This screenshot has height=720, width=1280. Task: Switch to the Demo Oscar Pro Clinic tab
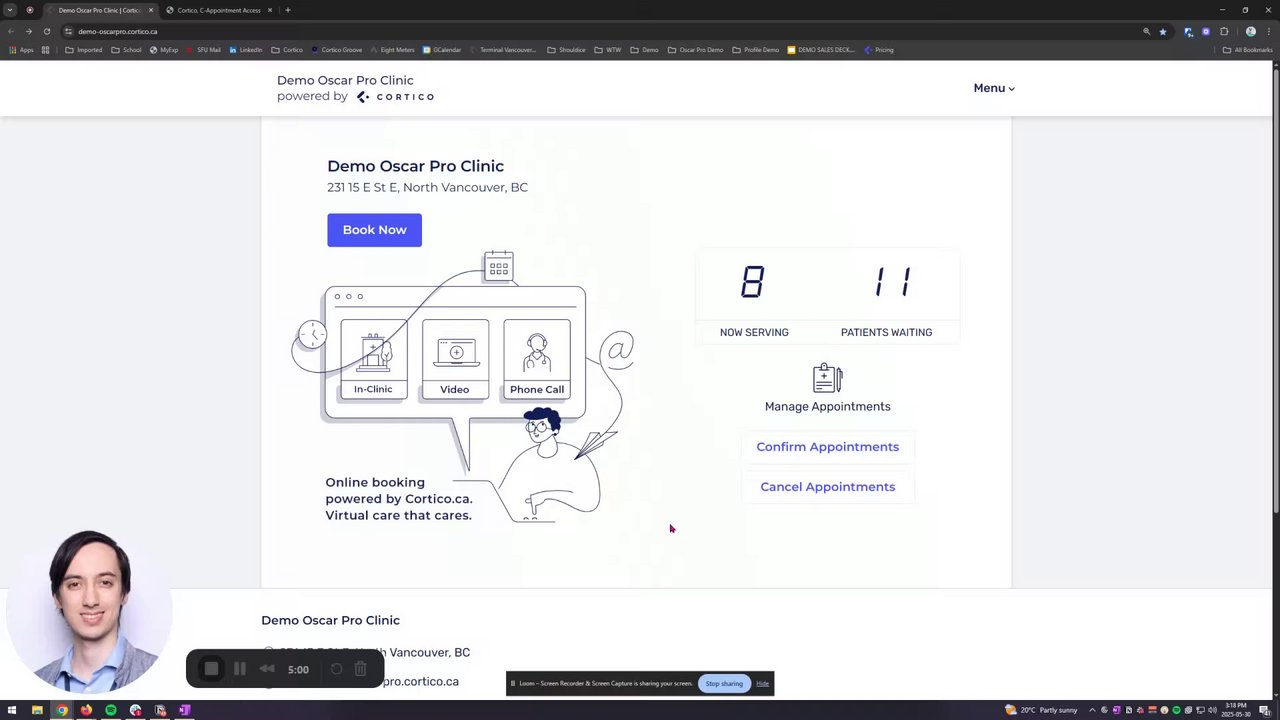(x=98, y=10)
